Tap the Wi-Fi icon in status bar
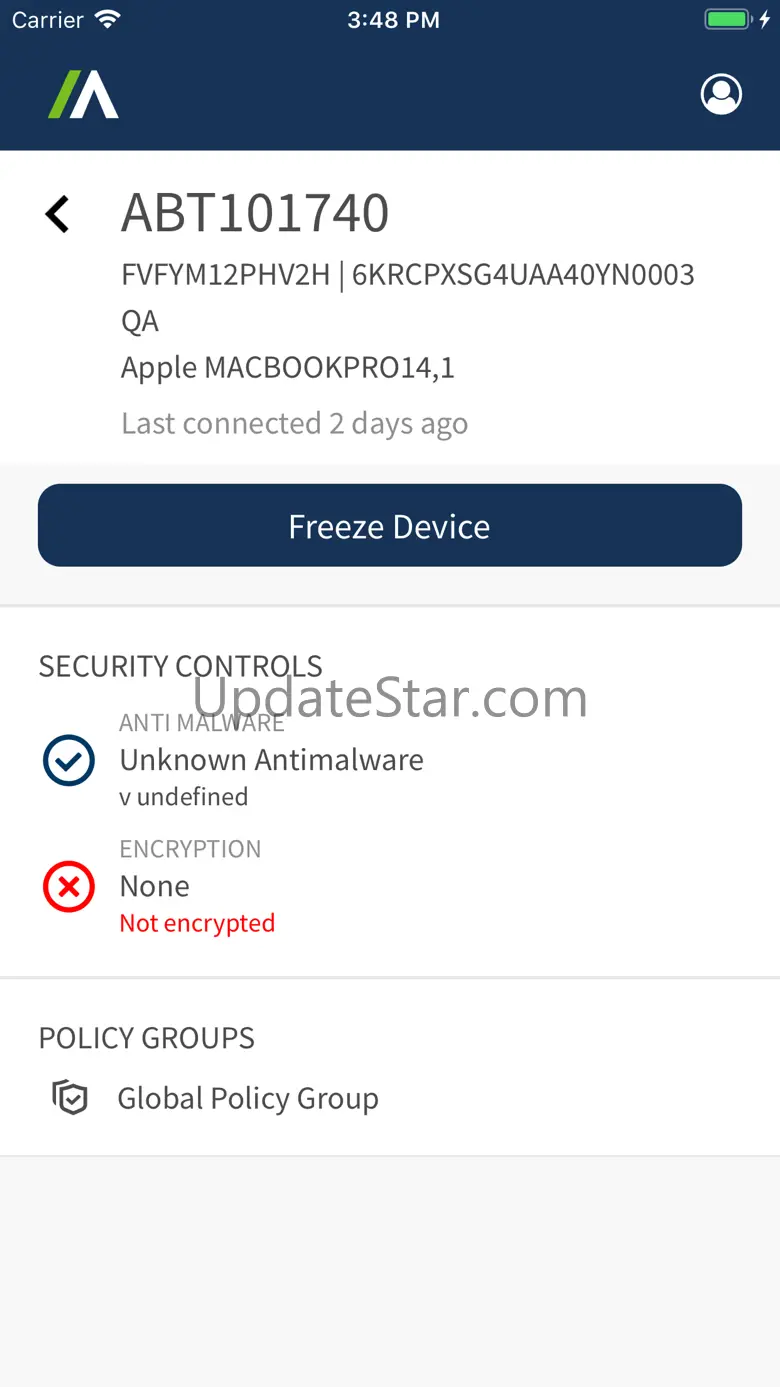Image resolution: width=780 pixels, height=1387 pixels. point(106,20)
